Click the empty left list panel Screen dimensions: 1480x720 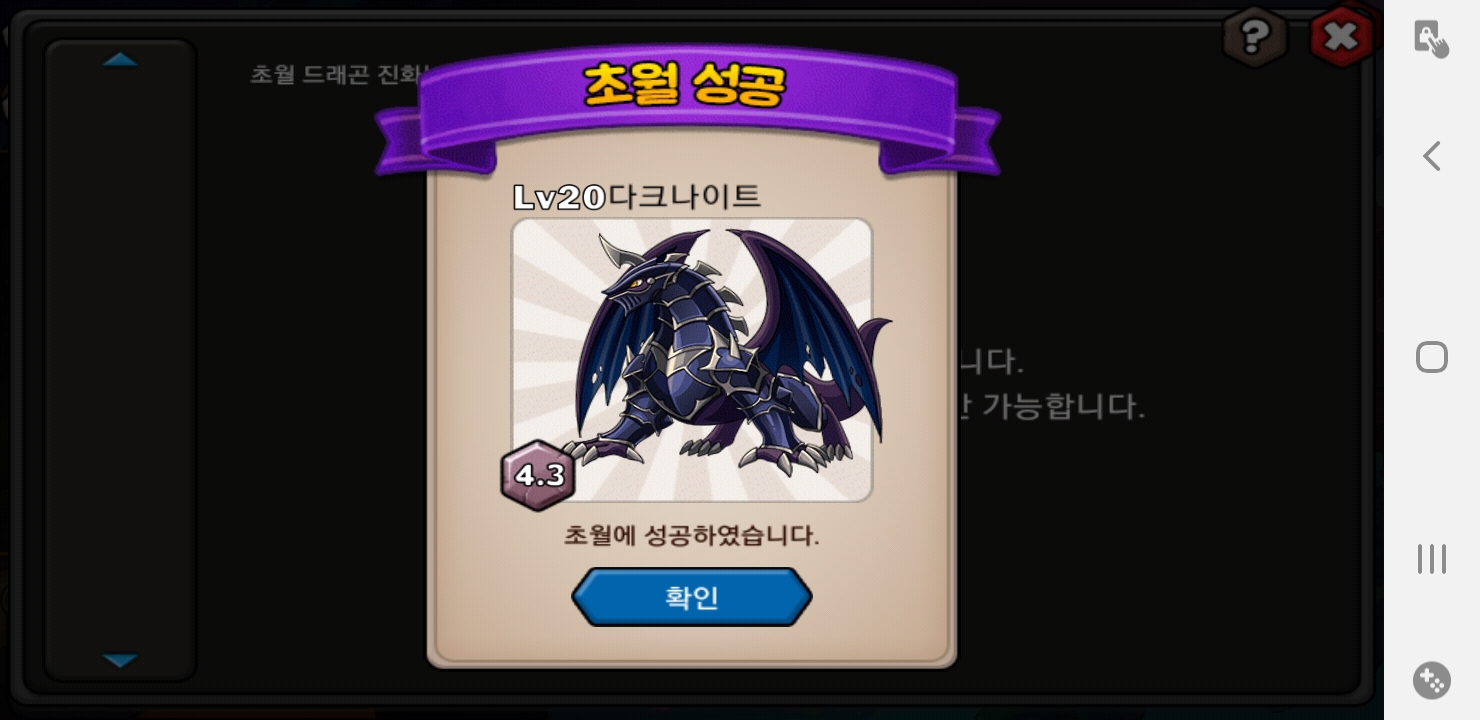[120, 360]
